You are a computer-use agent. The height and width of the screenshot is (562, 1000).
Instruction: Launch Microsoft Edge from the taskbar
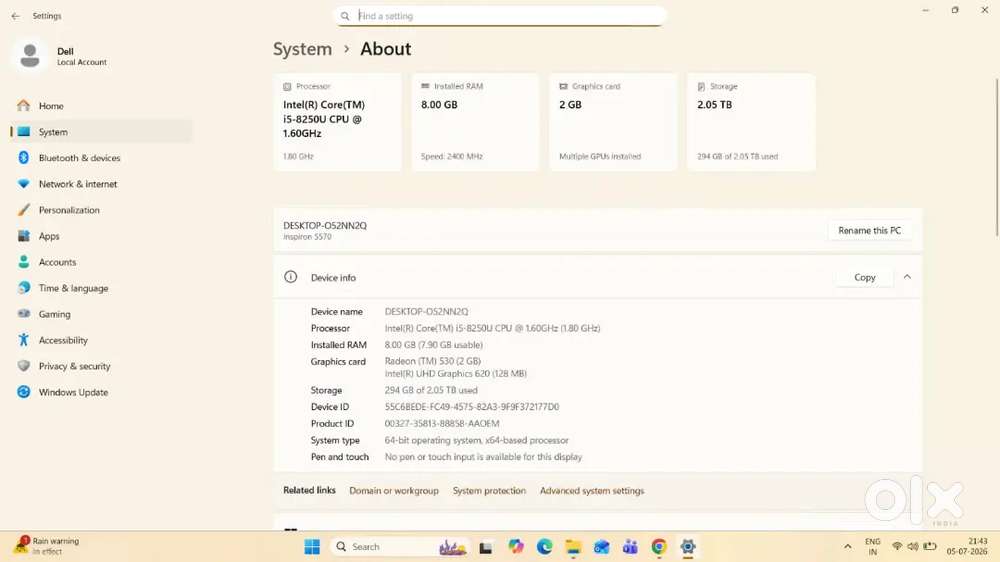click(544, 547)
